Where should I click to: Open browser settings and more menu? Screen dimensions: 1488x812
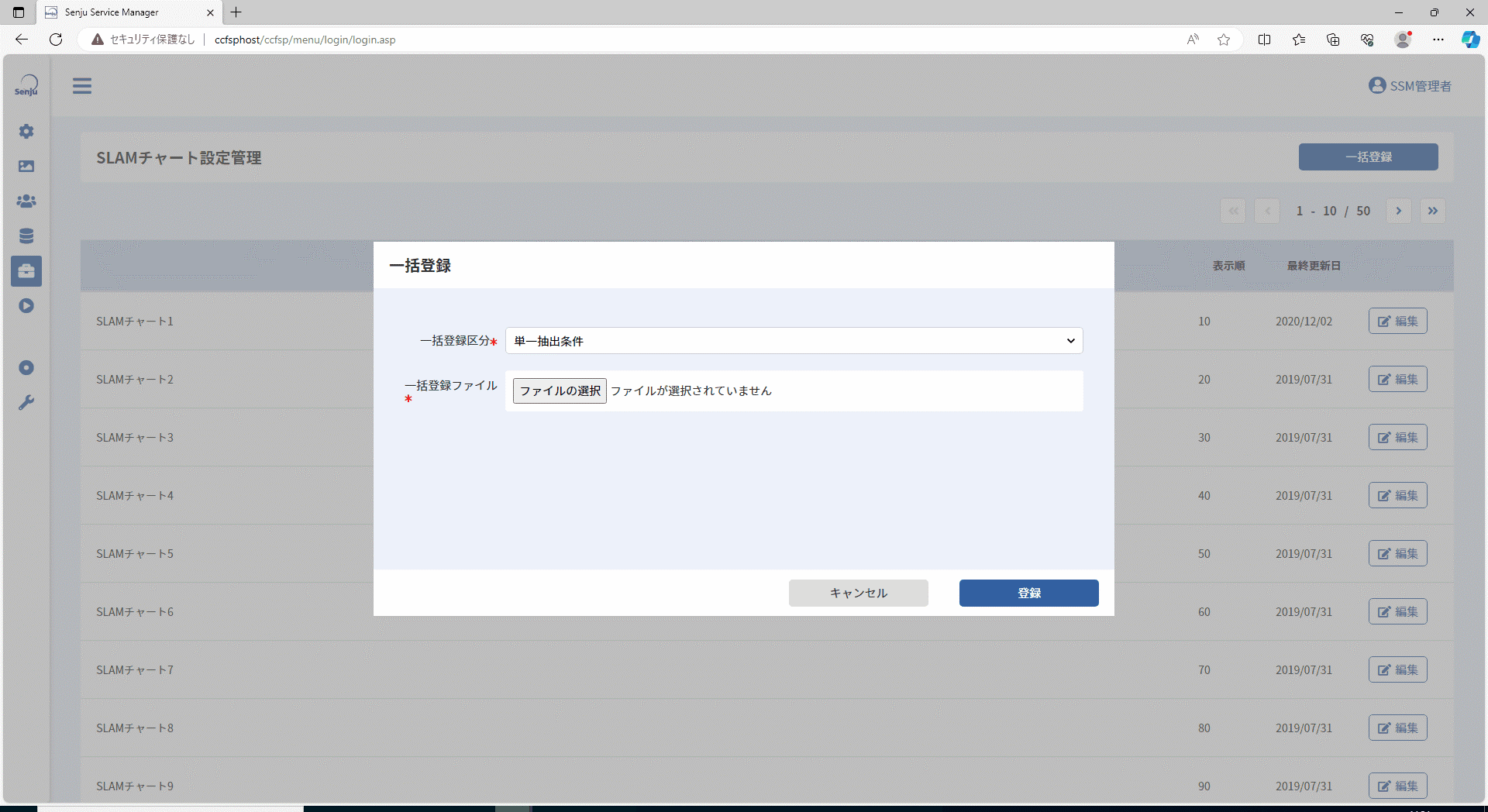pos(1438,40)
